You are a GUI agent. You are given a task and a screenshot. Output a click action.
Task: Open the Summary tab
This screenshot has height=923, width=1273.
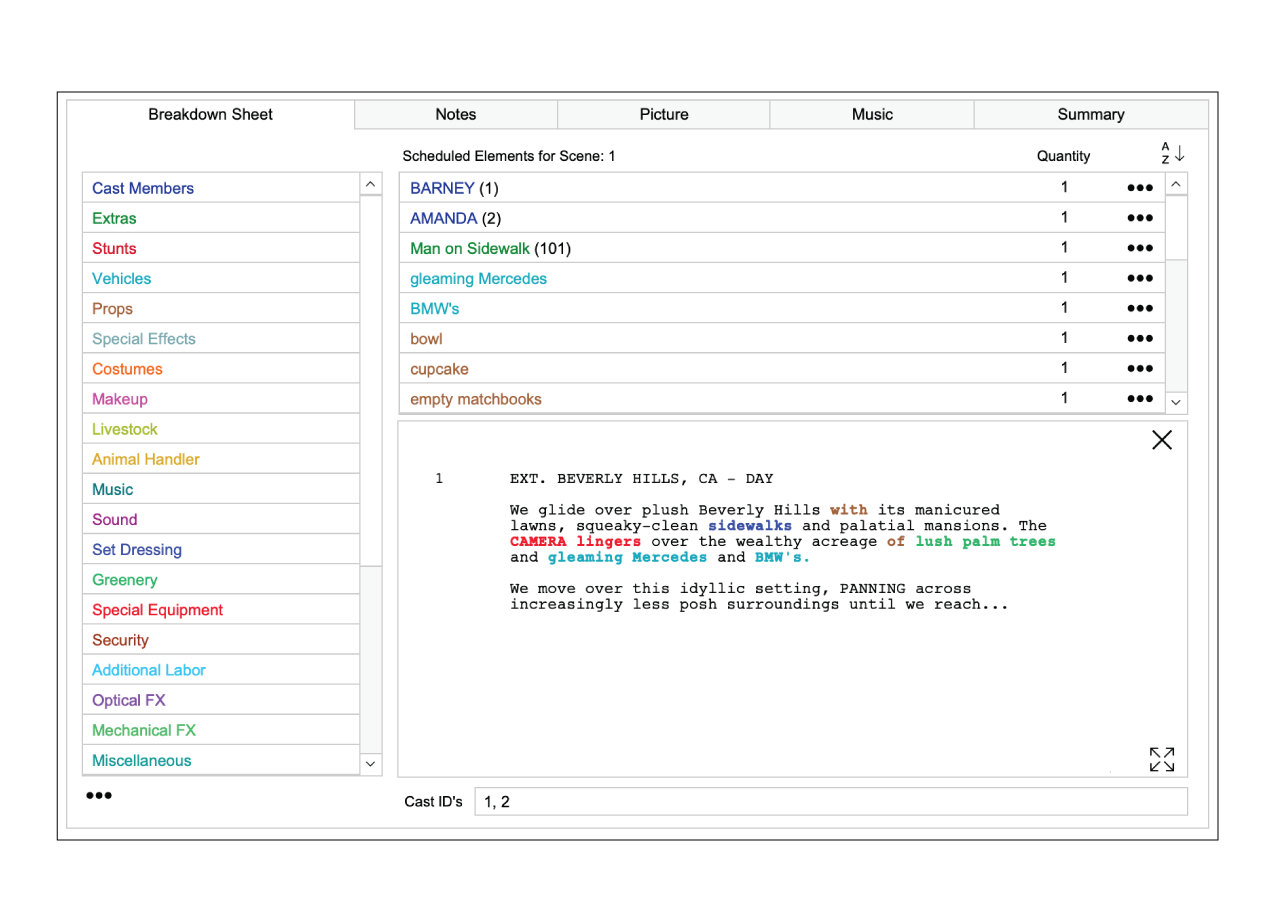coord(1090,114)
